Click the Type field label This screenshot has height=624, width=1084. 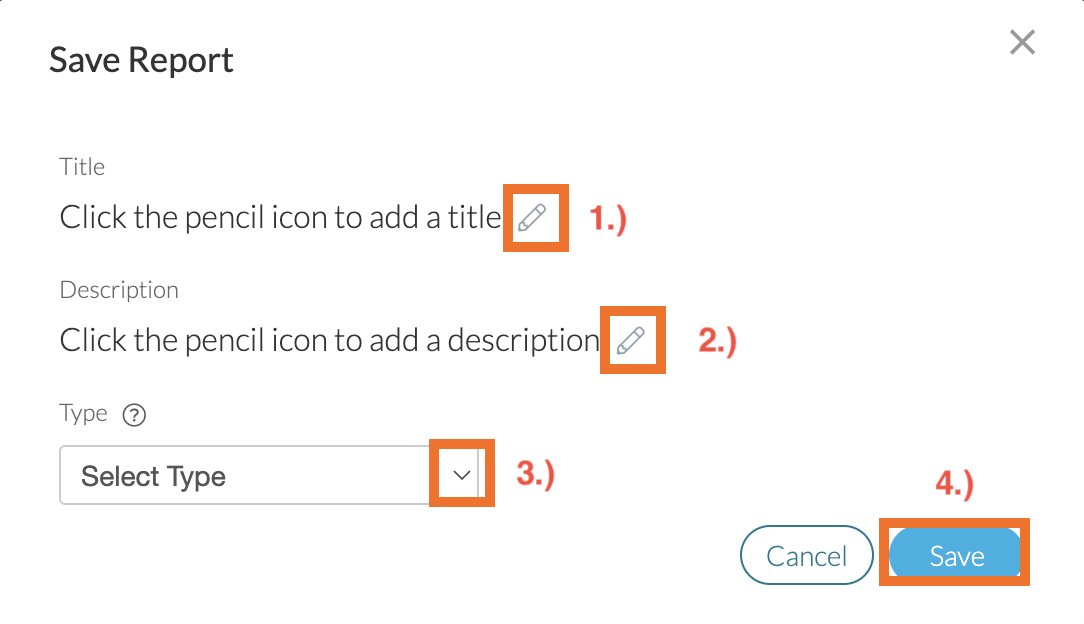coord(83,414)
